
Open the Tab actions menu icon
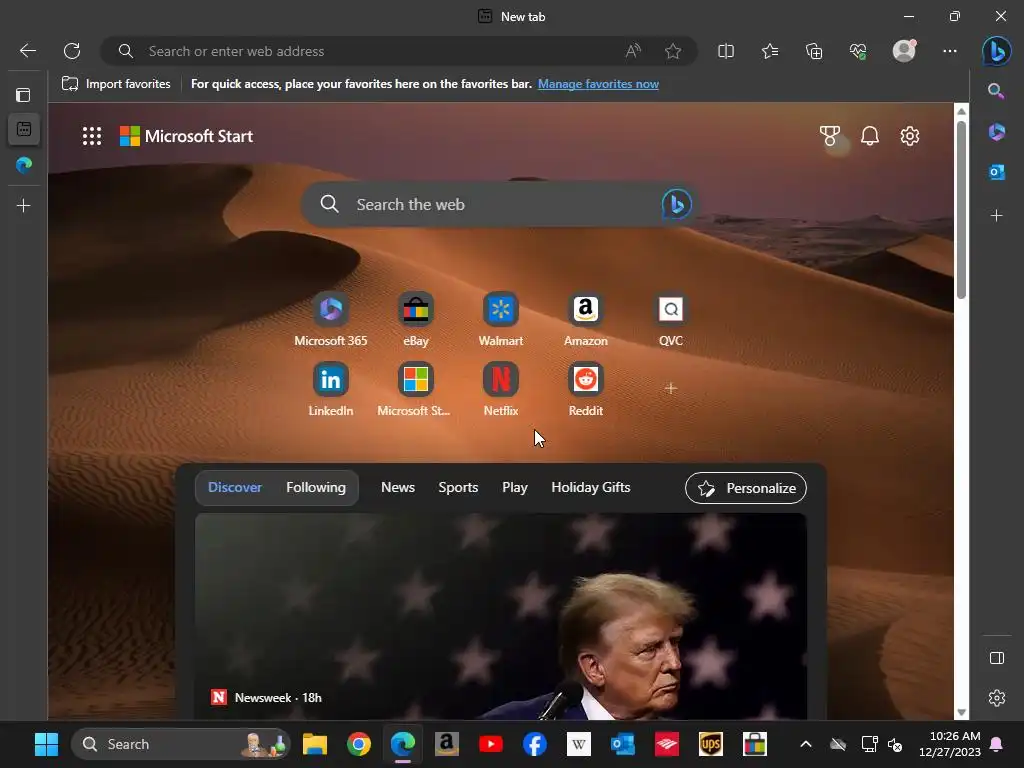click(x=24, y=95)
